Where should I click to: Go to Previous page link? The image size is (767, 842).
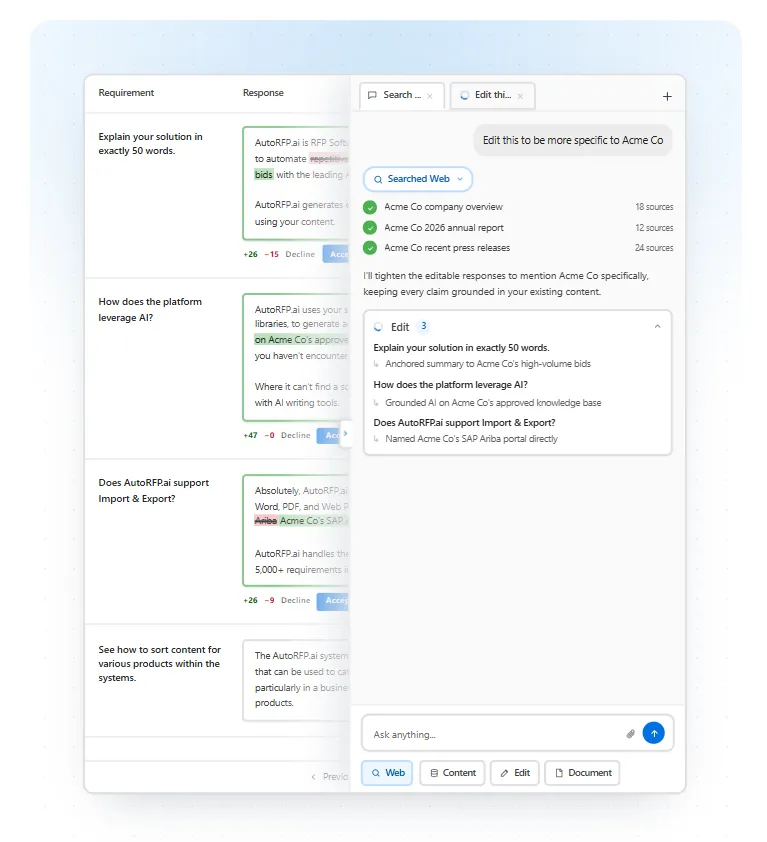(x=330, y=776)
